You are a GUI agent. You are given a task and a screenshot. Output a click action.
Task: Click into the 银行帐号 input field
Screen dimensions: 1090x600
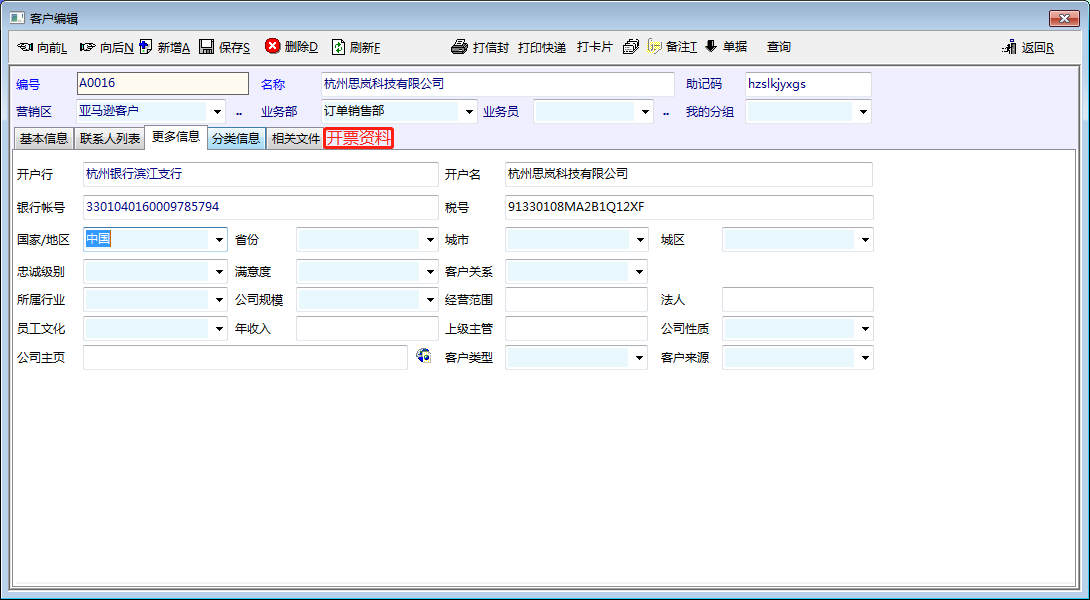(260, 207)
